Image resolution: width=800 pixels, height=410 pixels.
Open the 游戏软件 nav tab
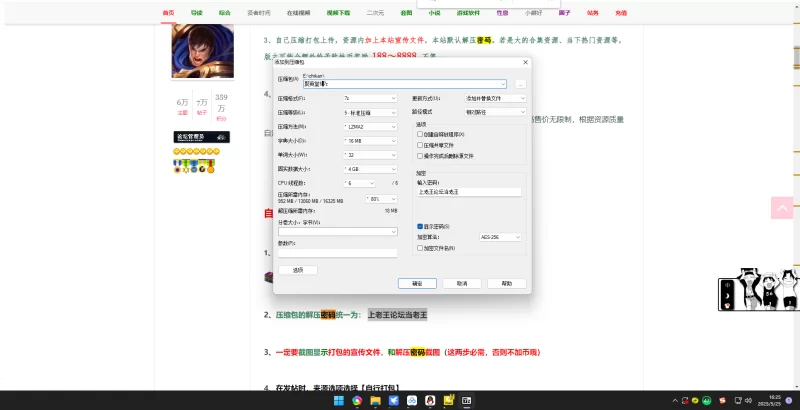(468, 13)
